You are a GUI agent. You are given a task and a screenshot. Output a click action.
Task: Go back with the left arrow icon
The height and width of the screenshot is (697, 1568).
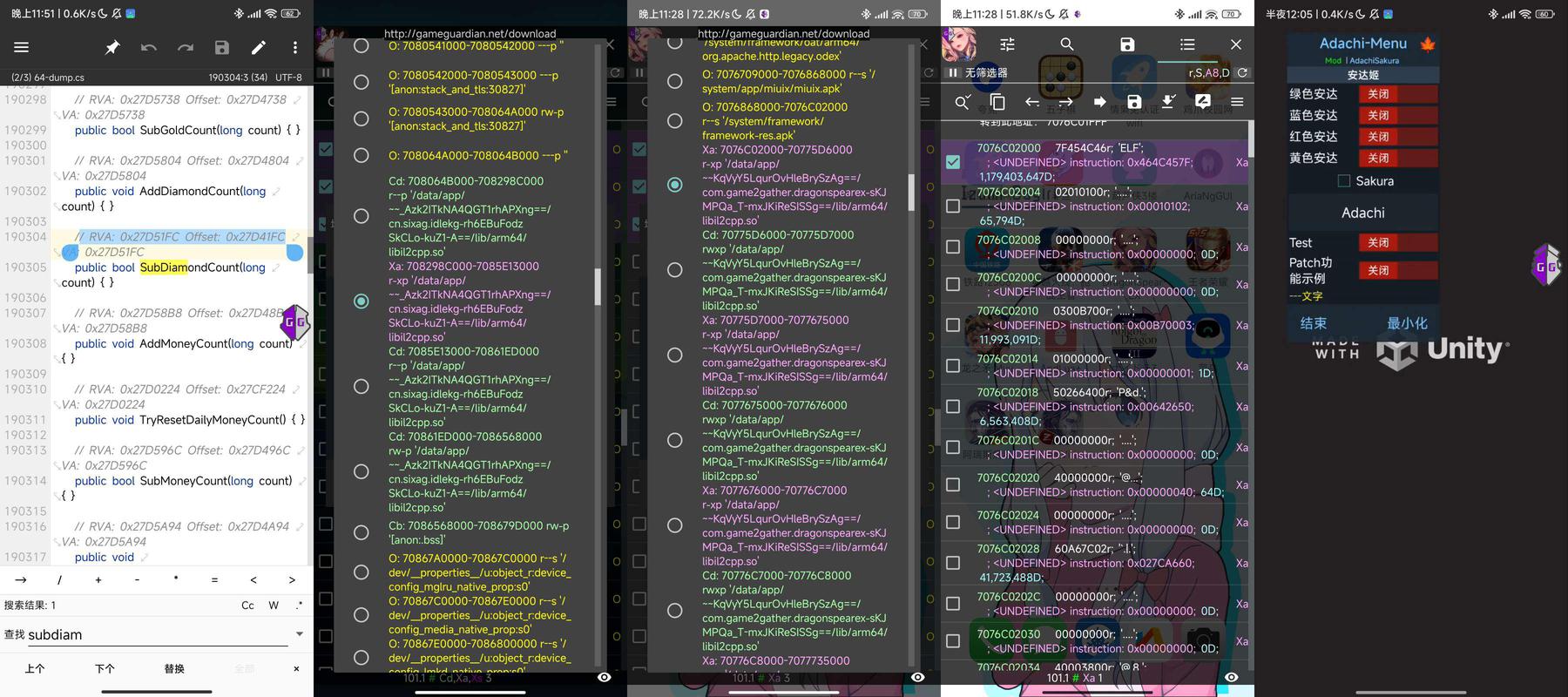pyautogui.click(x=1031, y=102)
